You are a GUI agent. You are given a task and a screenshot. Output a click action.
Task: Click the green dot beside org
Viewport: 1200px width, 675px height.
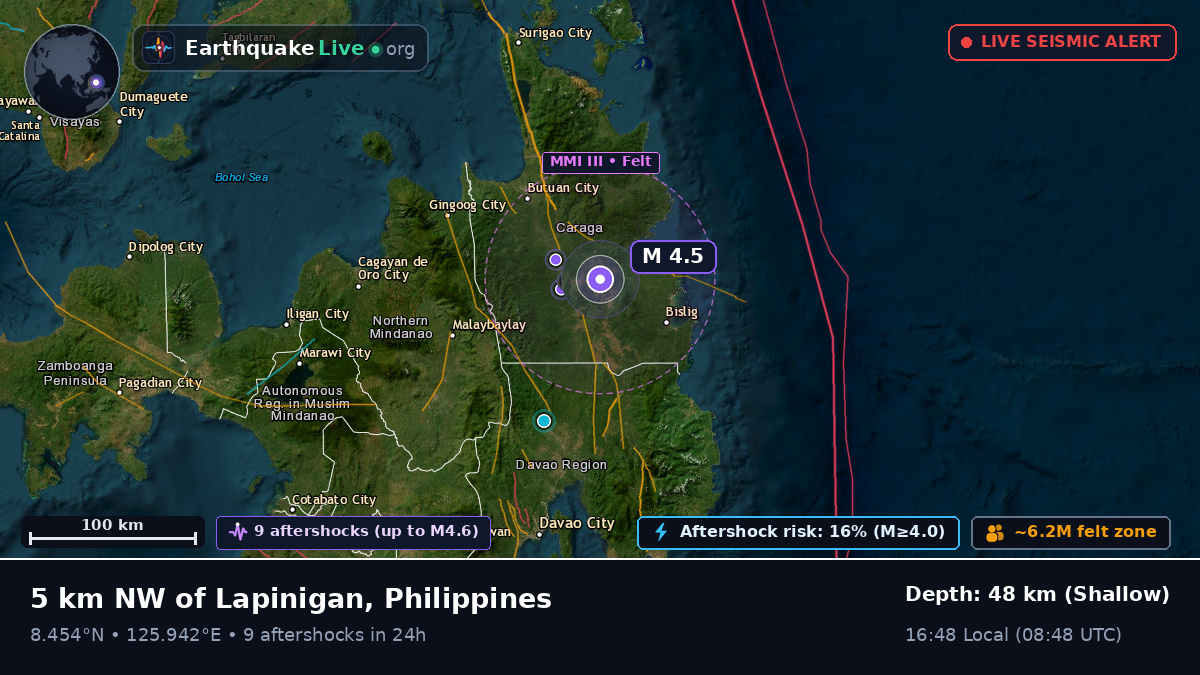(375, 49)
